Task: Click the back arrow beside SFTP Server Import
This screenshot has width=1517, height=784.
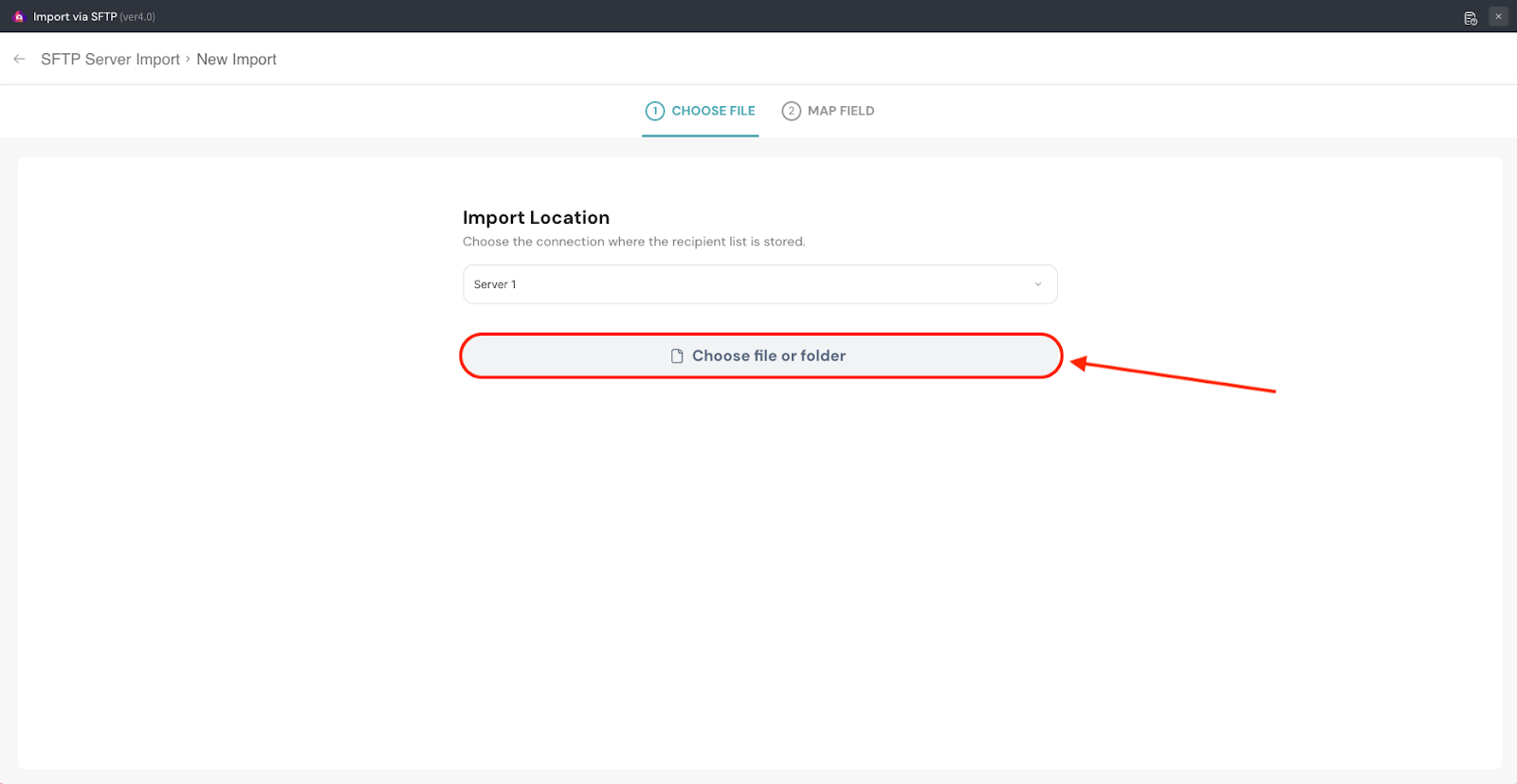Action: pyautogui.click(x=19, y=59)
